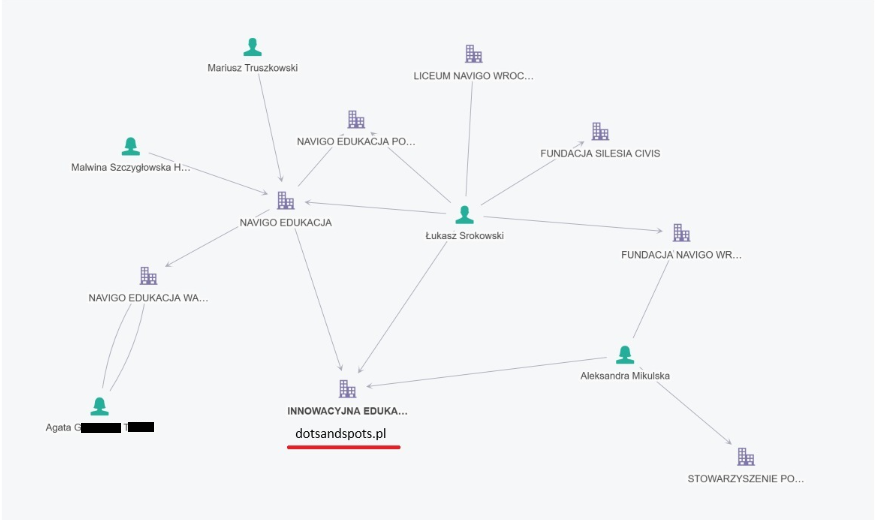
Task: Click the Mariusz Truszkowski name label
Action: coord(252,68)
